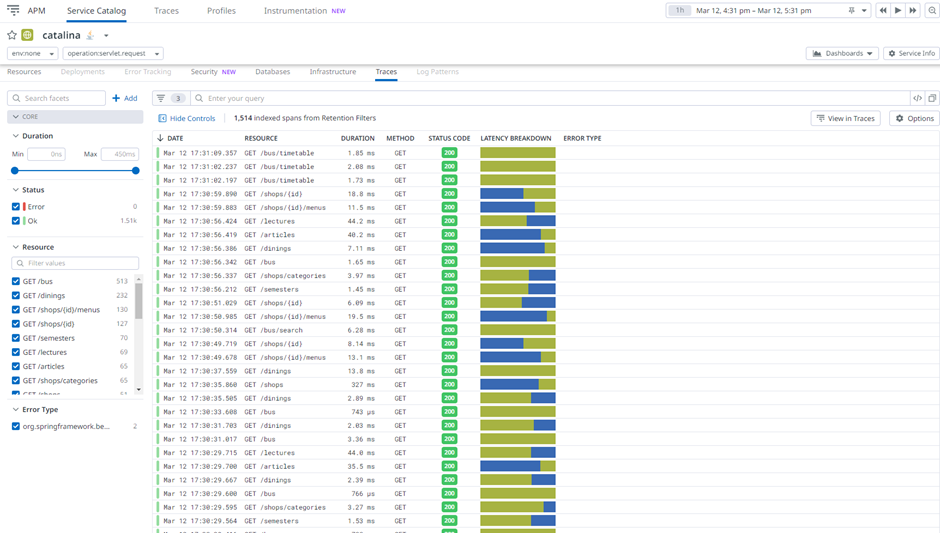Open the Instrumentation tab

pyautogui.click(x=305, y=11)
